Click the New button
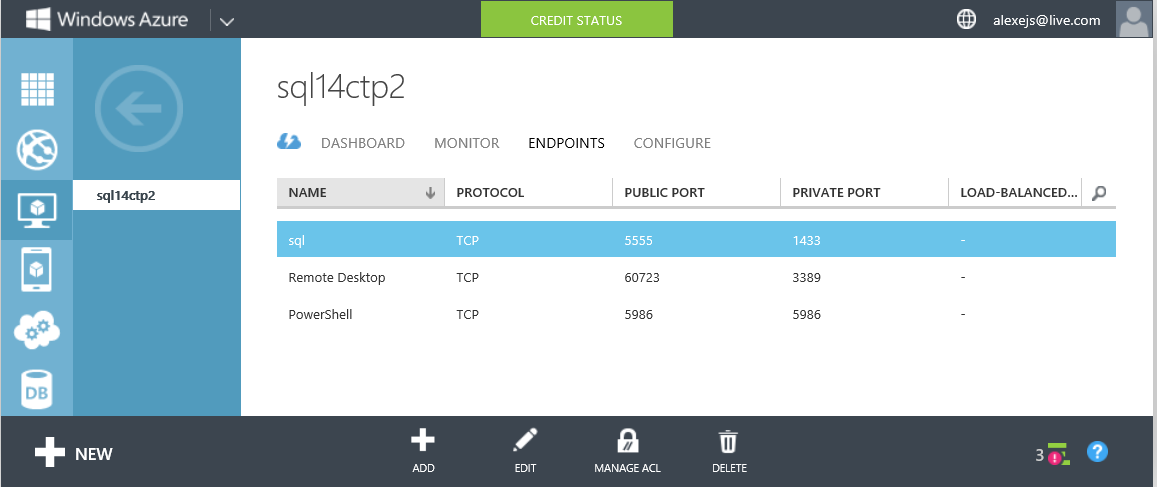Screen dimensions: 1157x487 (x=73, y=452)
